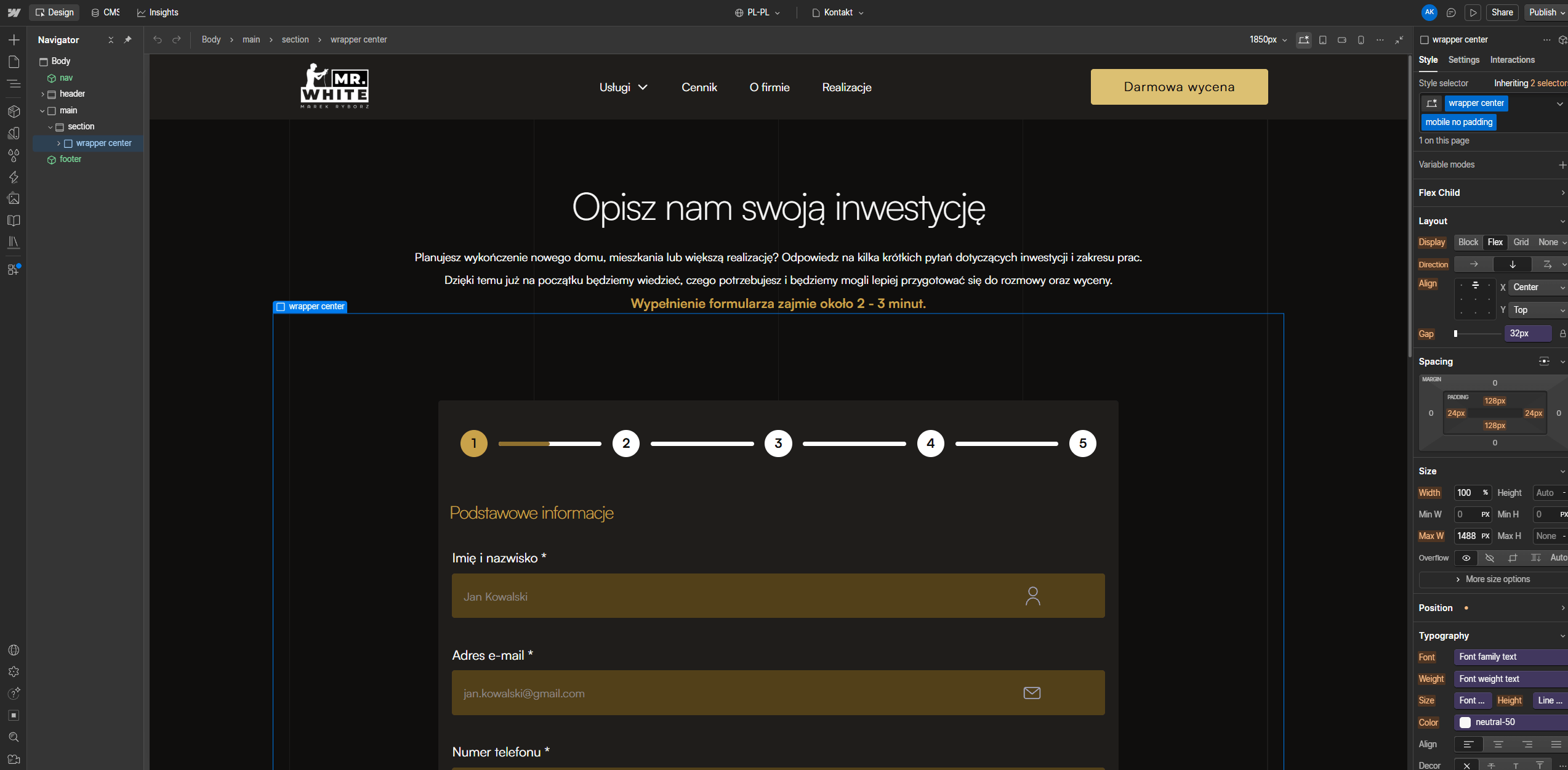Open the Components cube icon
The image size is (1568, 770).
point(14,111)
